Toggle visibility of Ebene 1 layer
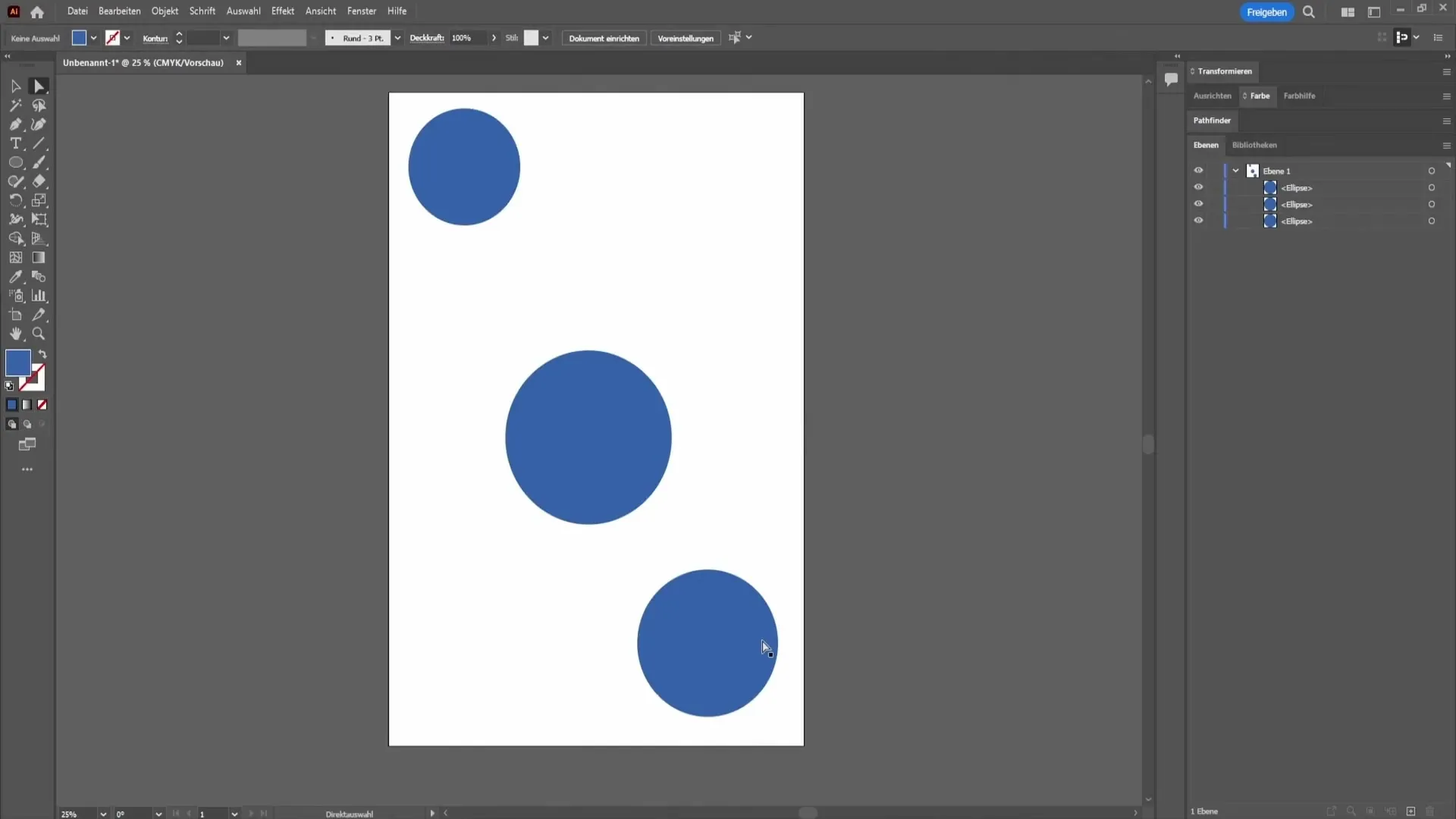The height and width of the screenshot is (819, 1456). (1198, 171)
